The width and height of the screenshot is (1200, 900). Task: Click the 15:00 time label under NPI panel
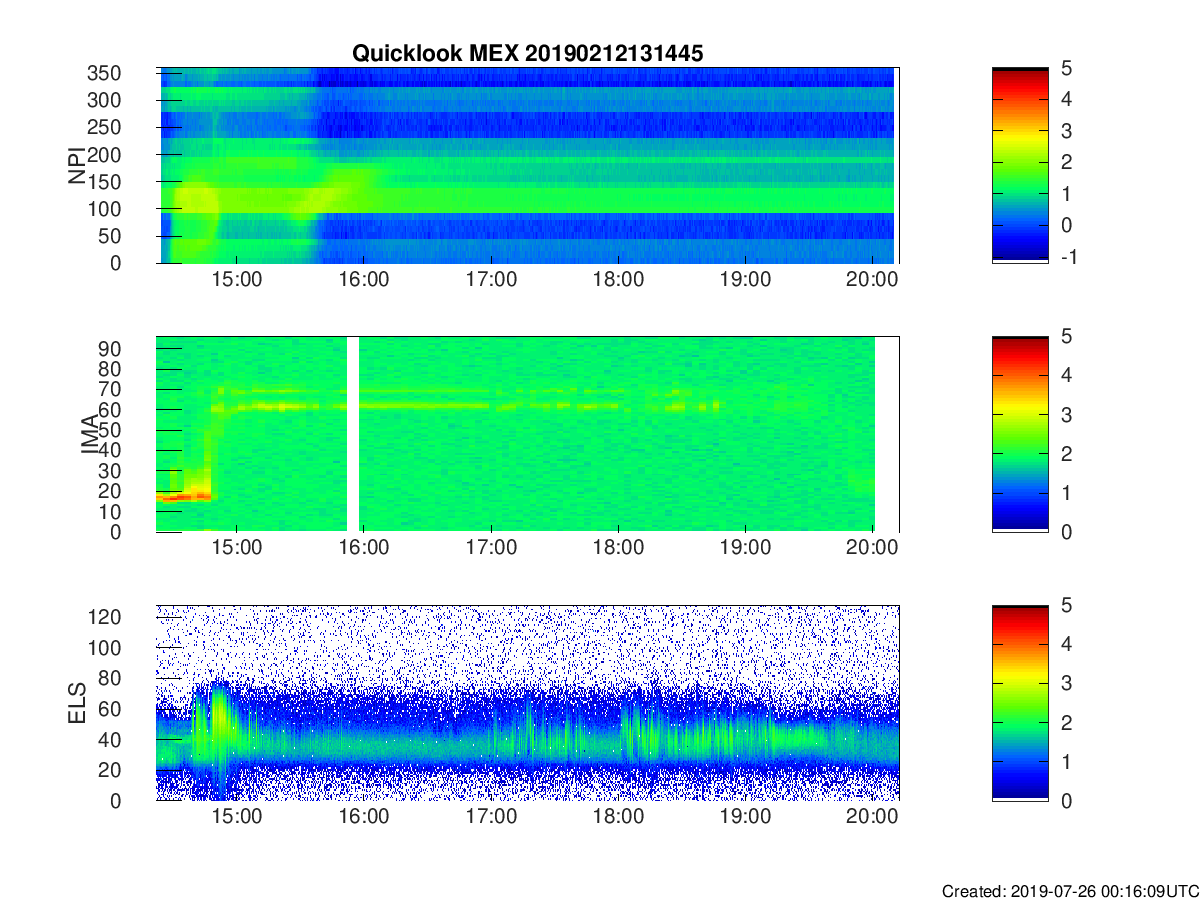237,280
